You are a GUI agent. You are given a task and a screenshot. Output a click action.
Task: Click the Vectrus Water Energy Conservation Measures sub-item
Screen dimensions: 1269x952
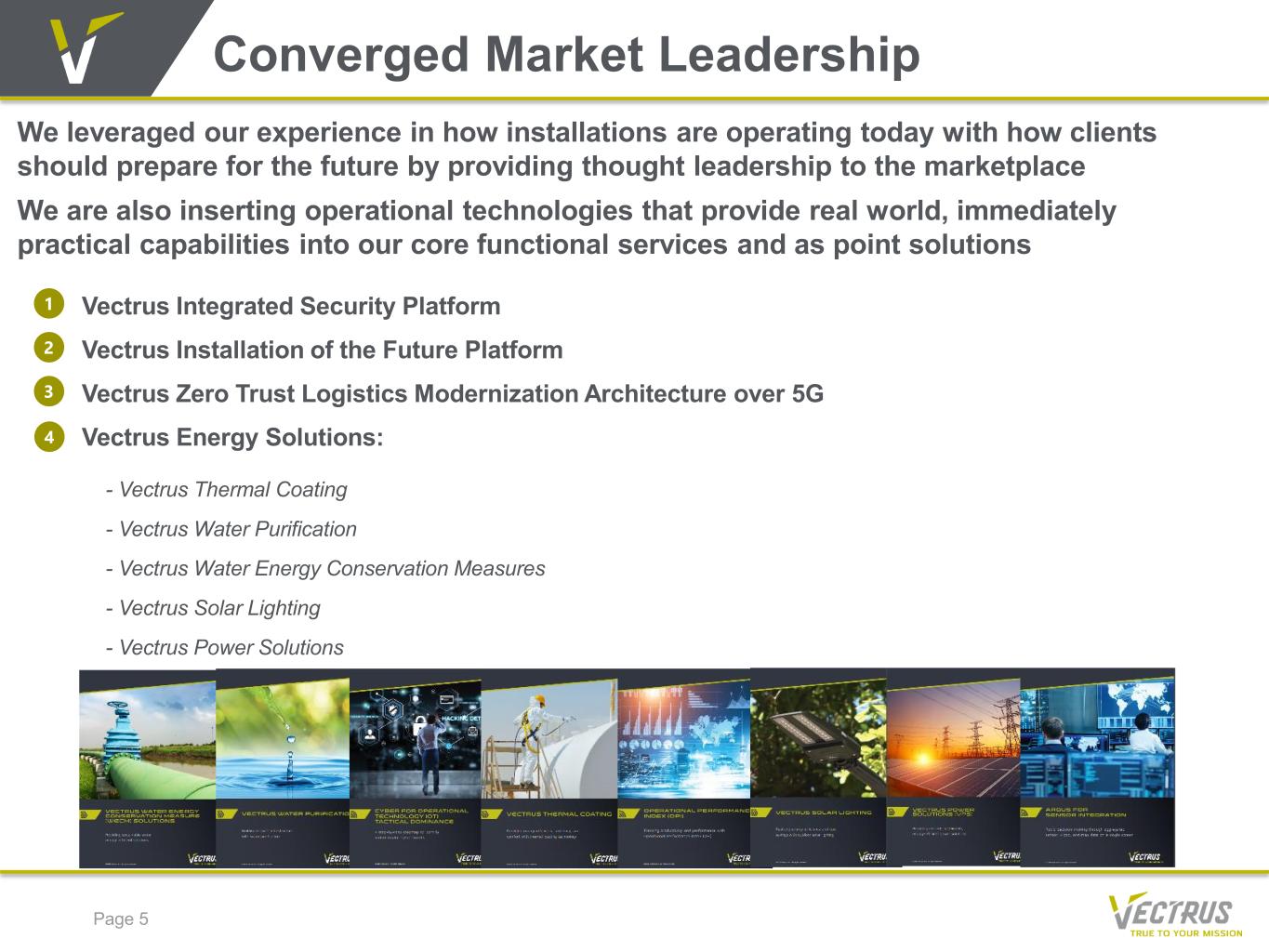point(325,569)
